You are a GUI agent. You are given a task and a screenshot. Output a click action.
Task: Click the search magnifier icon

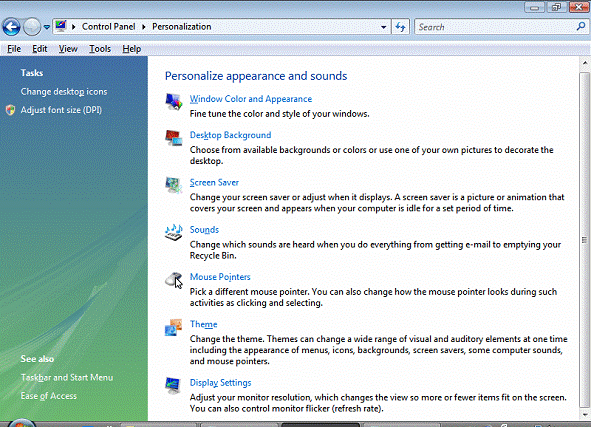(581, 27)
